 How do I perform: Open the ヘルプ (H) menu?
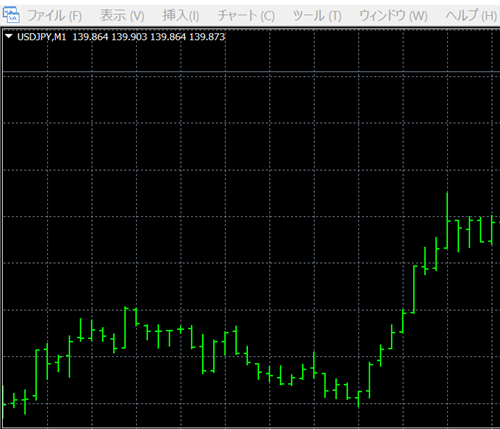coord(471,16)
